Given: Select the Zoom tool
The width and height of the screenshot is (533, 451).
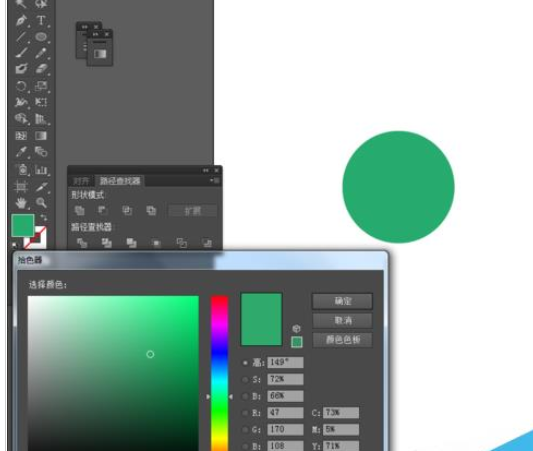Looking at the screenshot, I should pos(41,203).
